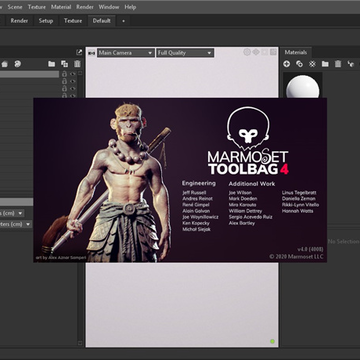The height and width of the screenshot is (360, 360).
Task: Click the version text 'v4.0 (4008)'
Action: (x=310, y=250)
